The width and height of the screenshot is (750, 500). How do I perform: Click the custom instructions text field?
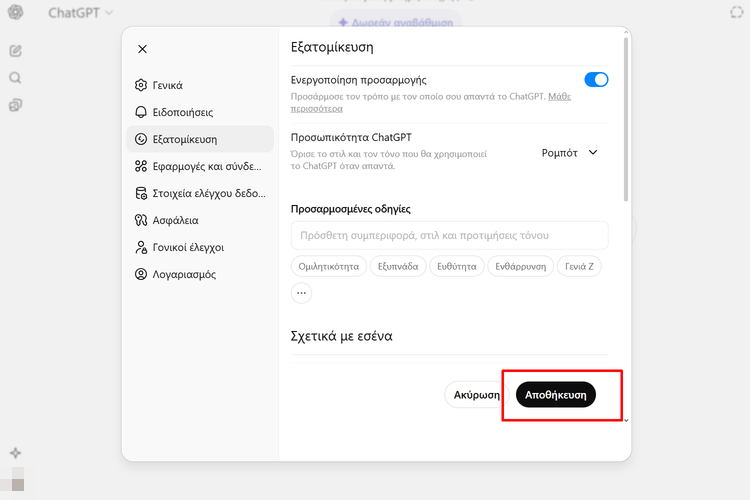pyautogui.click(x=449, y=235)
